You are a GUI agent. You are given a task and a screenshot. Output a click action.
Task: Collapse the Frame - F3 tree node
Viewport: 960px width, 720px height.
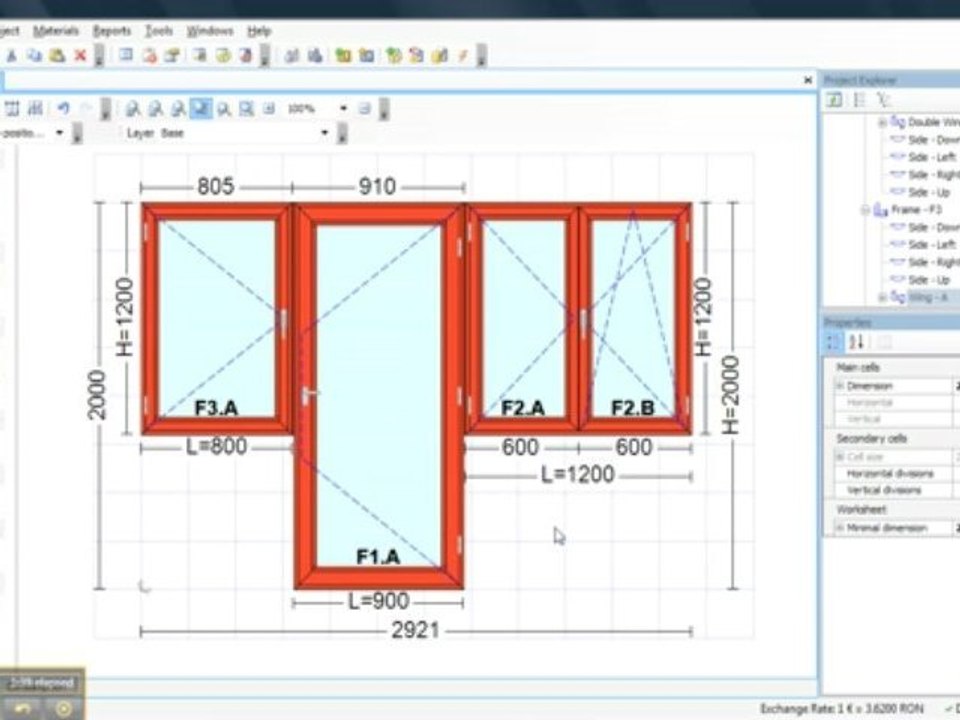coord(865,210)
